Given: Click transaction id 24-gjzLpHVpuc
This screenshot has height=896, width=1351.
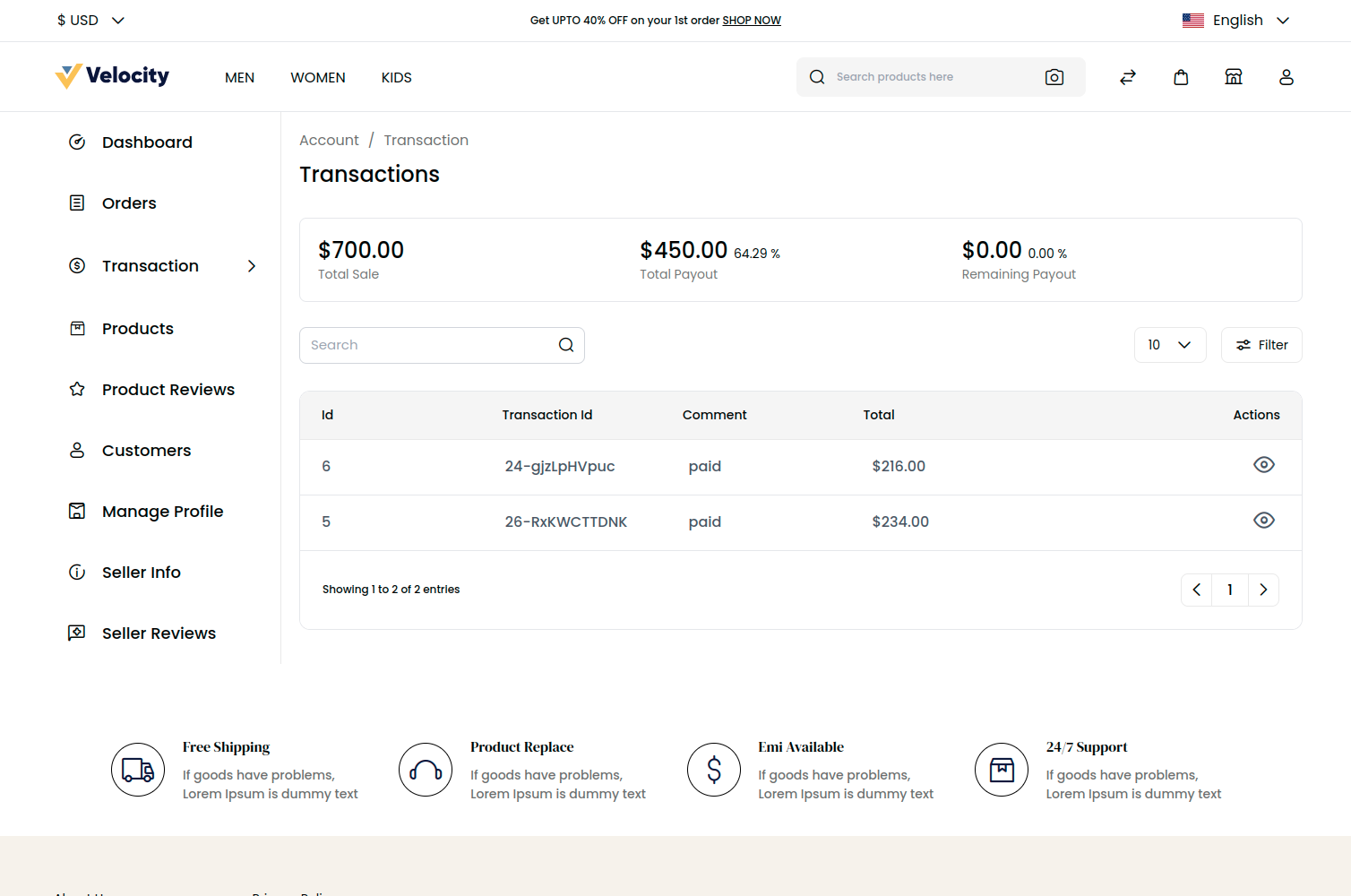Looking at the screenshot, I should click(560, 466).
